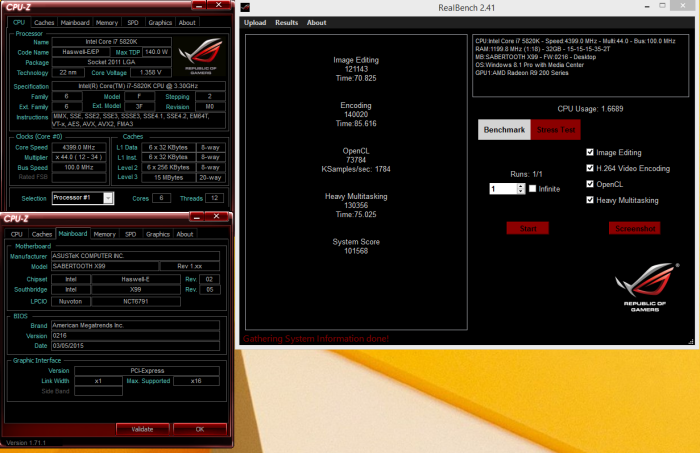
Task: Click the Republic of Gamers logo in RealBench
Action: point(645,287)
